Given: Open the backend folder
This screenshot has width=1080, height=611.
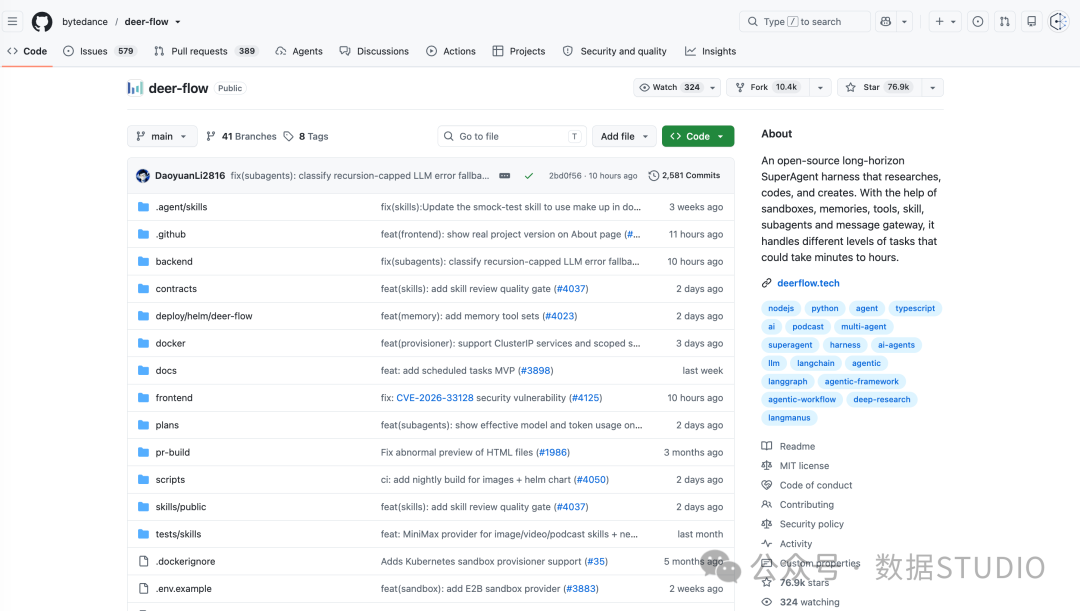Looking at the screenshot, I should [x=174, y=262].
